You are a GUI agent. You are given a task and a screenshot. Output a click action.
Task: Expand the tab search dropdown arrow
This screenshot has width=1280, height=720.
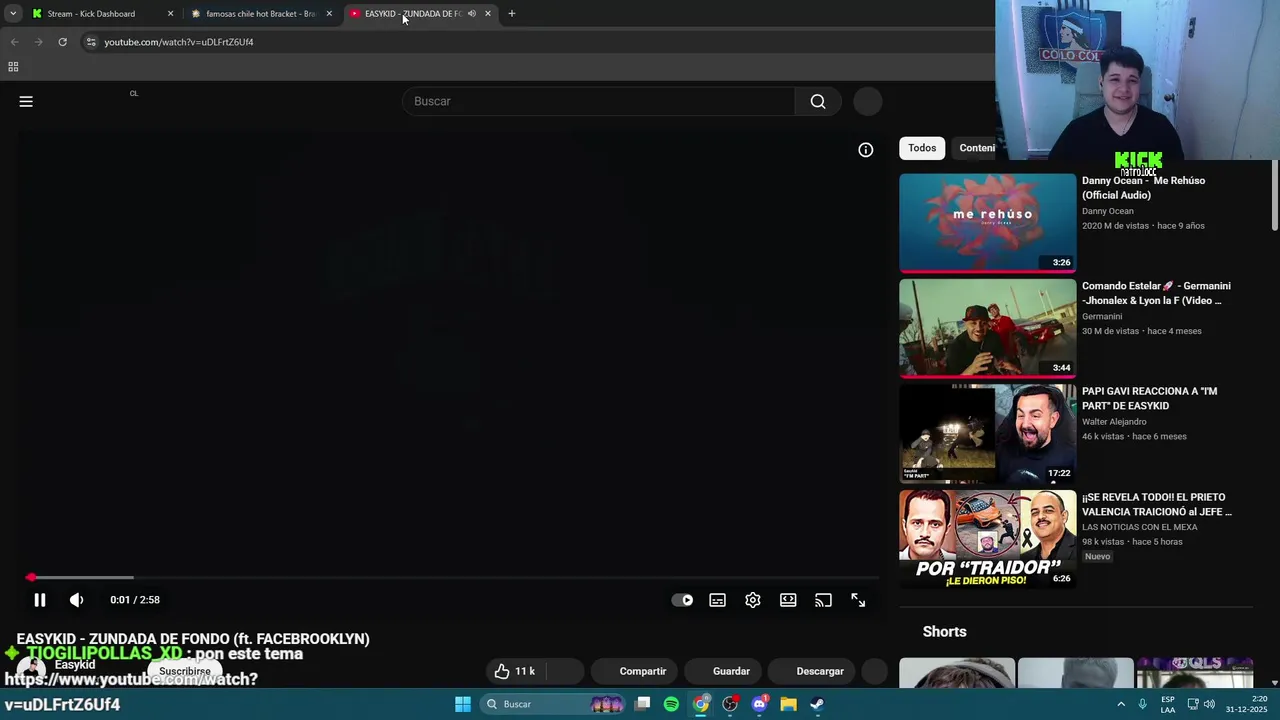coord(12,14)
